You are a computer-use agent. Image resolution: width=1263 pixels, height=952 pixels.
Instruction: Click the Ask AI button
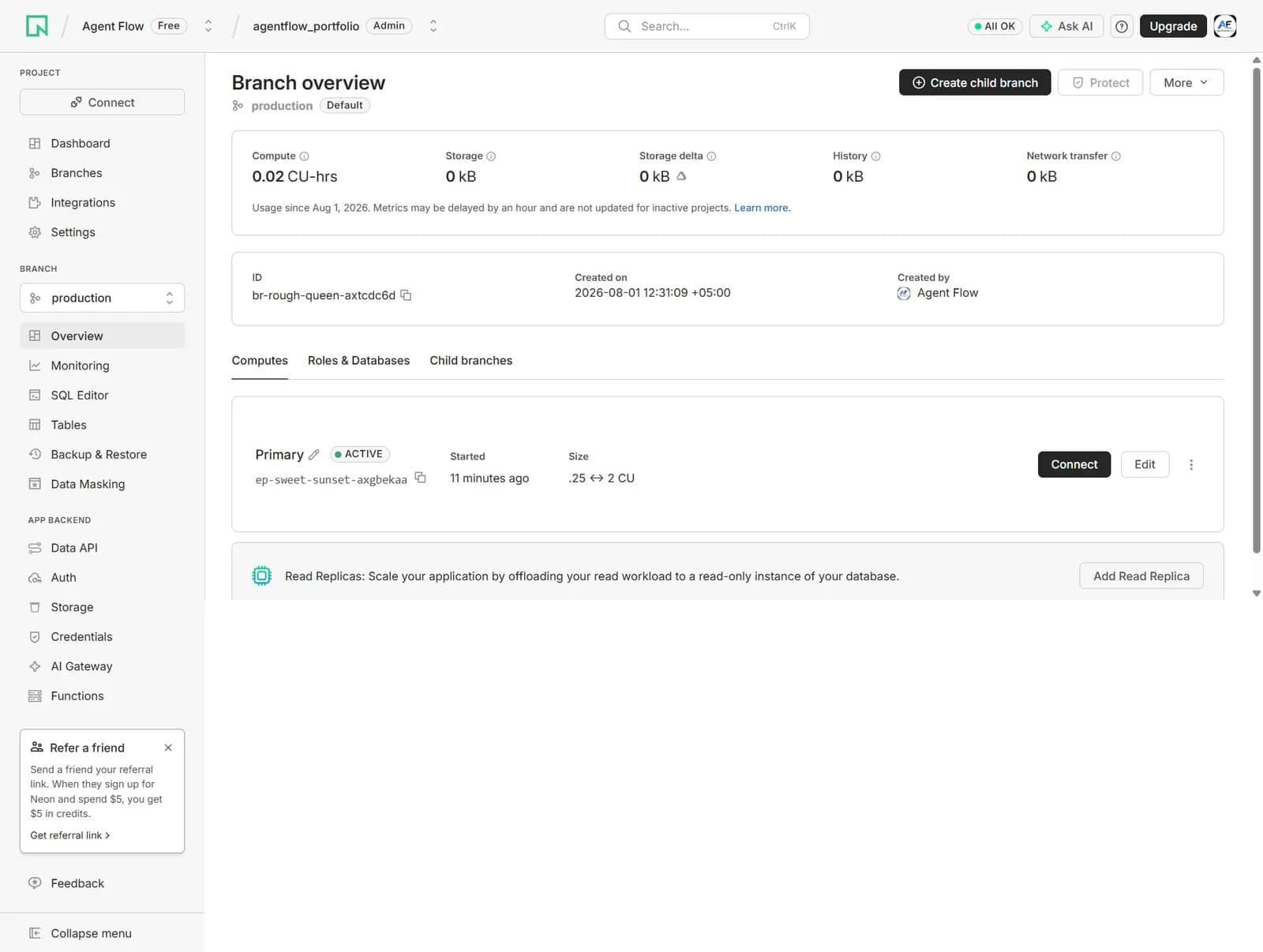(x=1066, y=26)
